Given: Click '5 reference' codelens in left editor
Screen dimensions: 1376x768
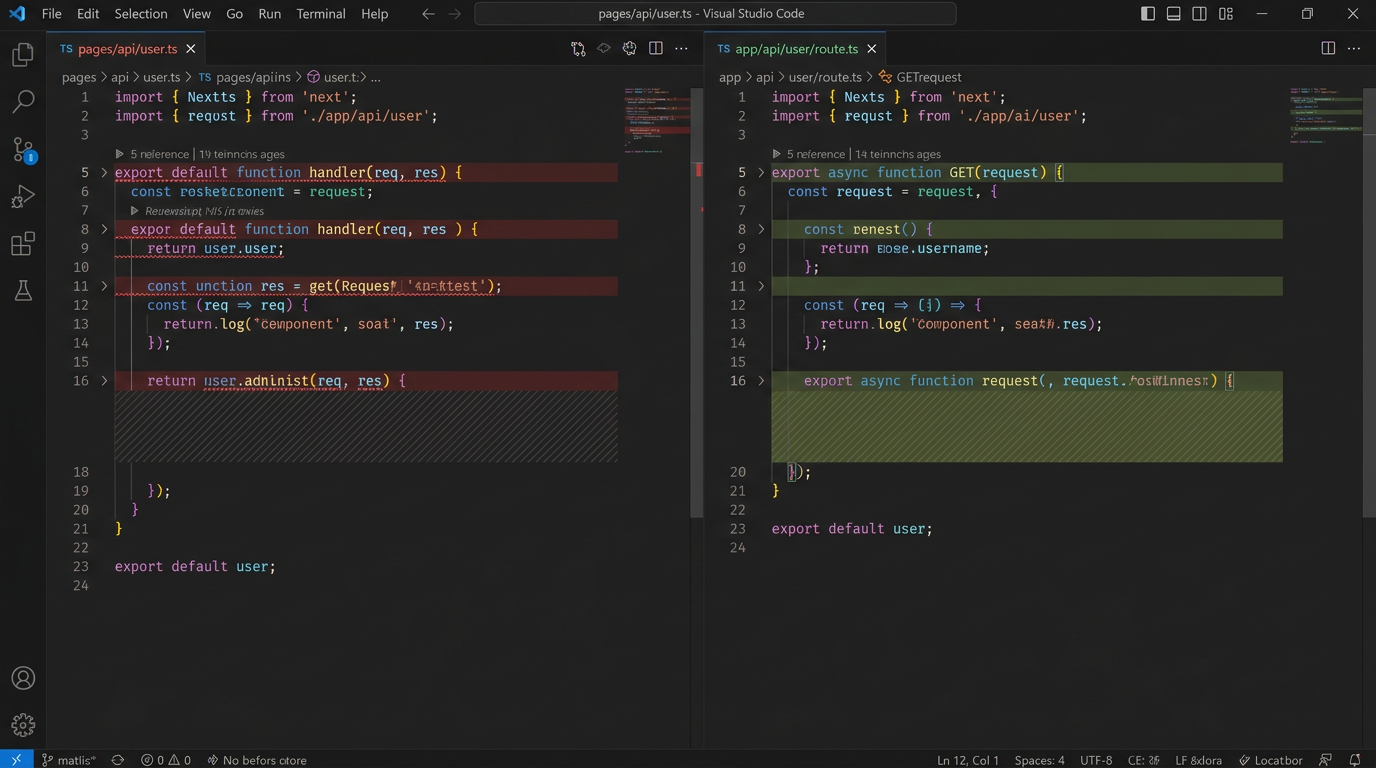Looking at the screenshot, I should point(159,154).
